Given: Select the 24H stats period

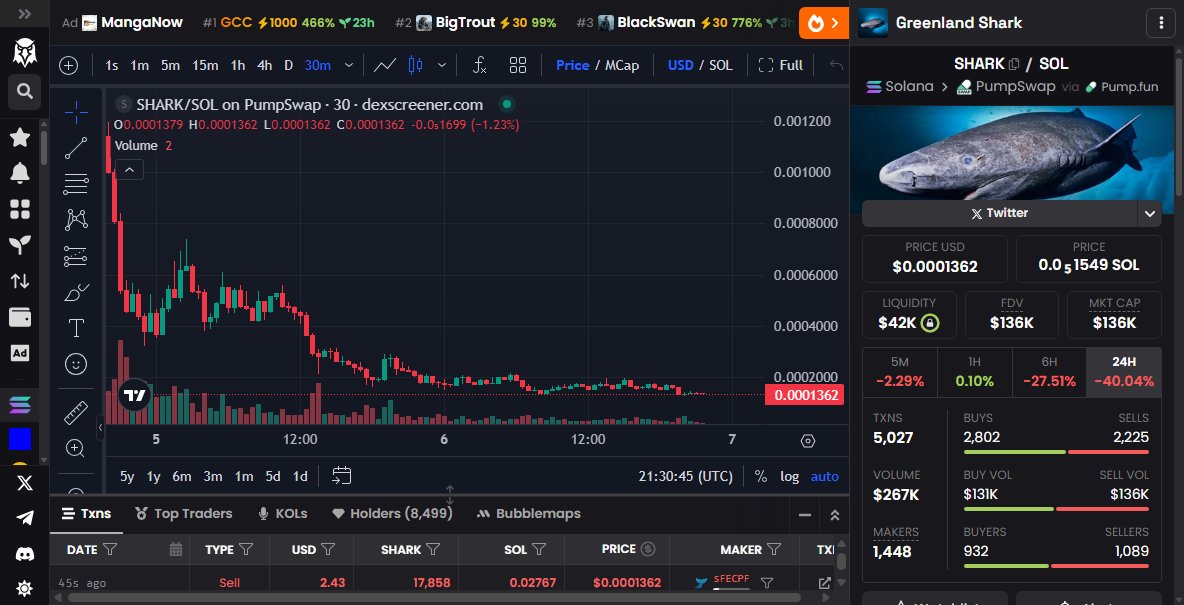Looking at the screenshot, I should 1124,372.
